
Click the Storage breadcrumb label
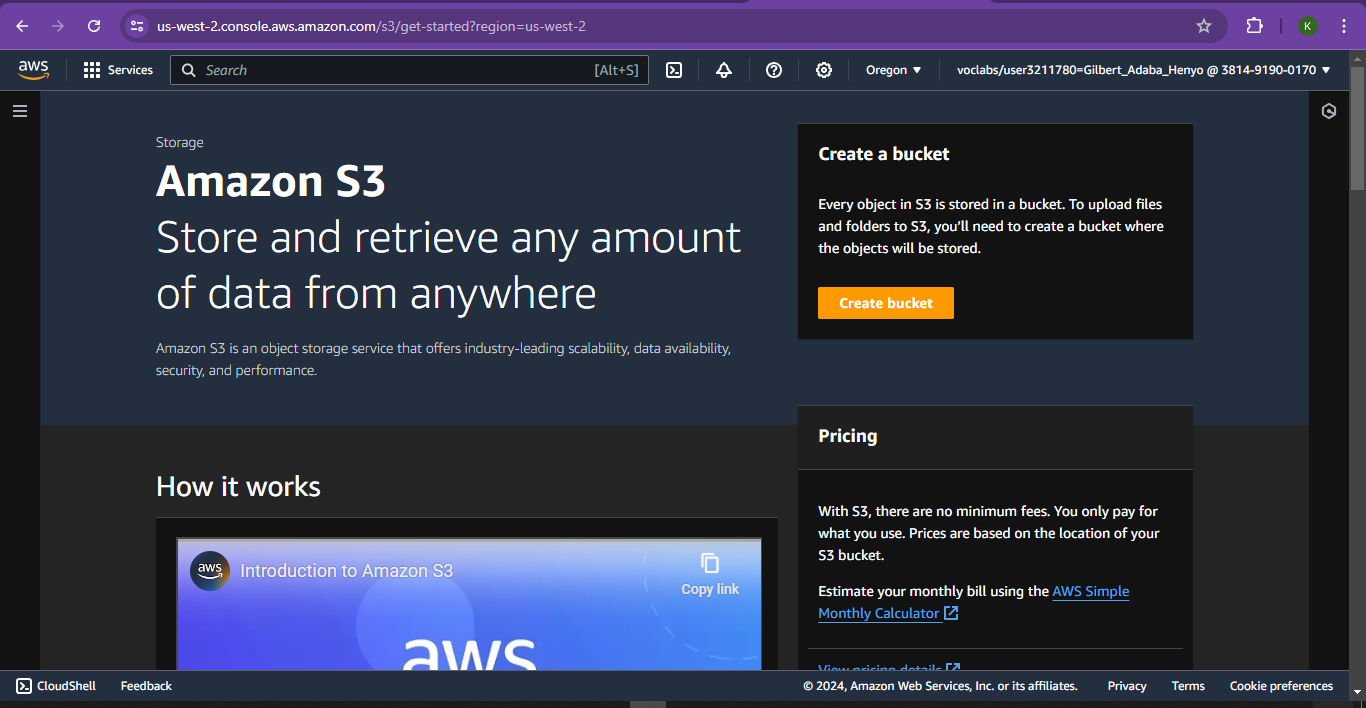click(x=180, y=142)
